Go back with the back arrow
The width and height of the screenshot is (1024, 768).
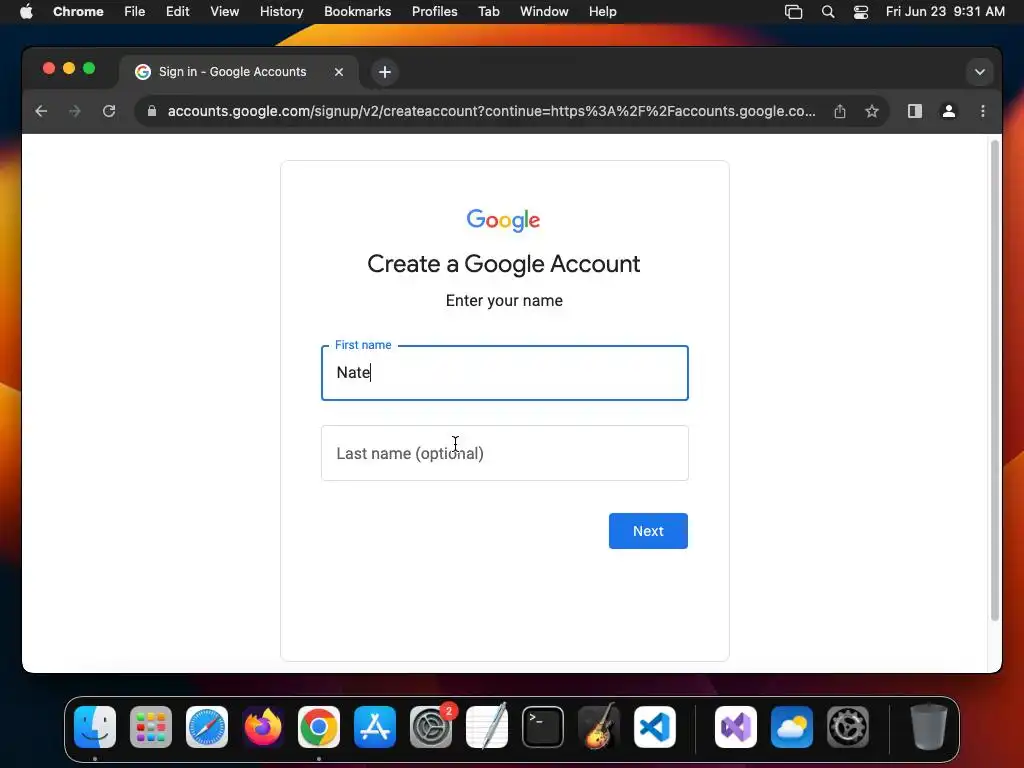coord(41,111)
